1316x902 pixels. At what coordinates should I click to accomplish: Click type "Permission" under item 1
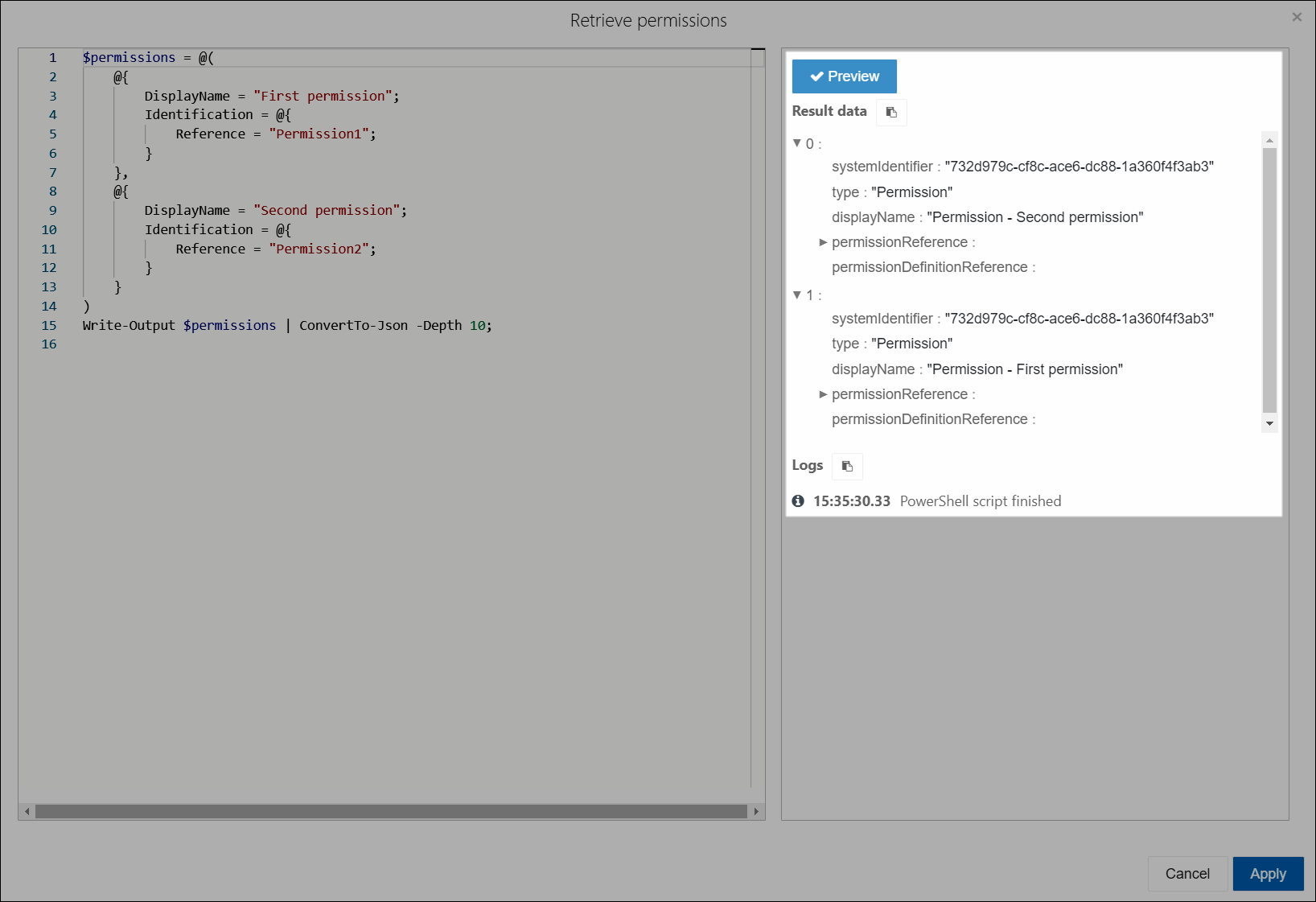(912, 344)
